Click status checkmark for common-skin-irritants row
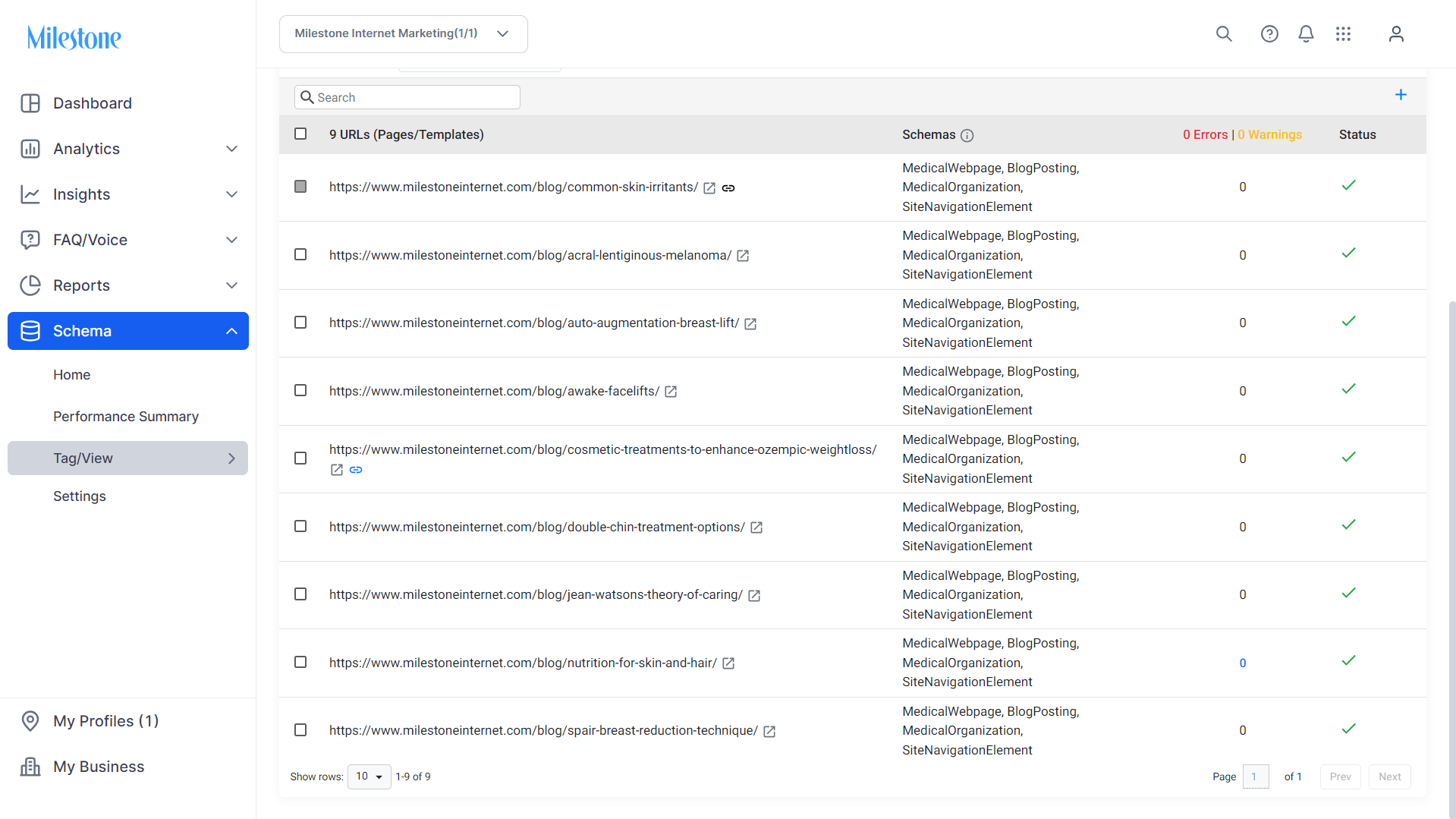Screen dimensions: 1456x819 click(x=1348, y=185)
